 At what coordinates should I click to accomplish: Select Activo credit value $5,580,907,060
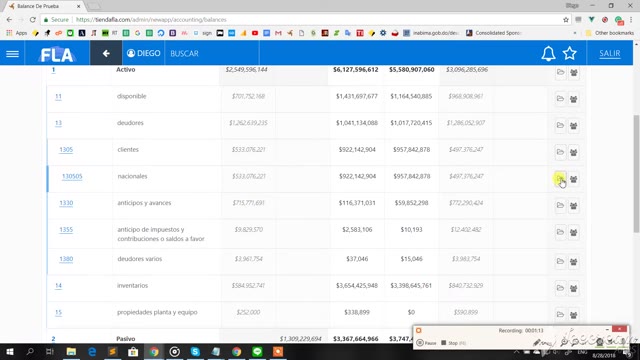(411, 70)
